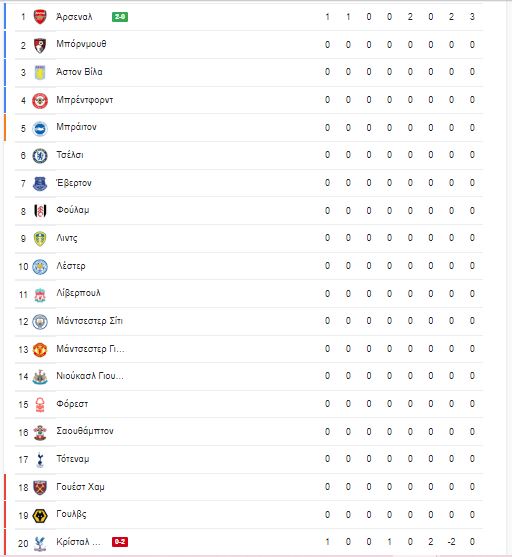Select the Σαουθάμπτον team name

click(x=85, y=431)
